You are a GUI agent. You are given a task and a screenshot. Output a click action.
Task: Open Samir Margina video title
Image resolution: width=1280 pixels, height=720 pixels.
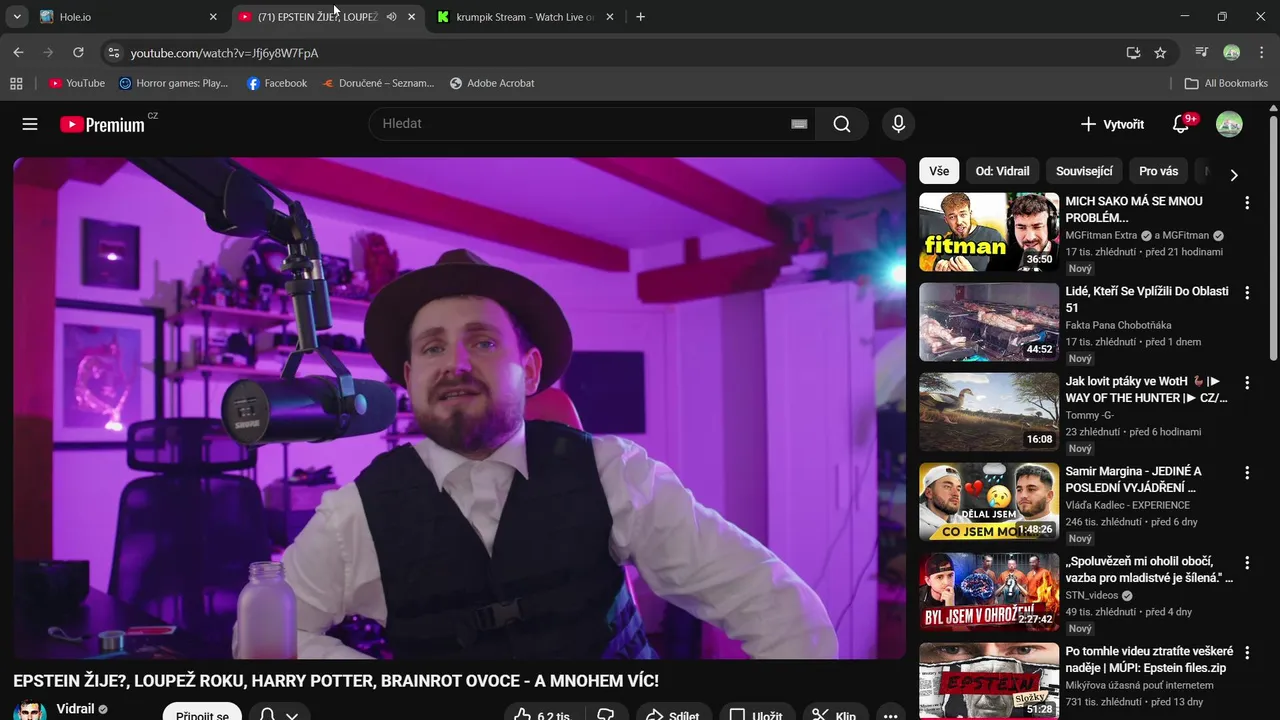tap(1134, 479)
